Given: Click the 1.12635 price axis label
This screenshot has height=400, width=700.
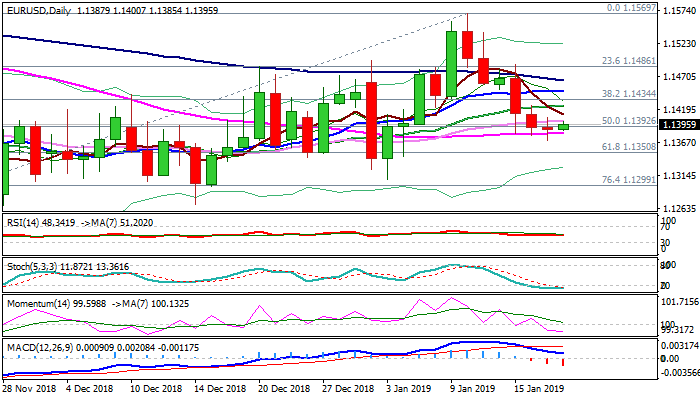Looking at the screenshot, I should pyautogui.click(x=676, y=208).
